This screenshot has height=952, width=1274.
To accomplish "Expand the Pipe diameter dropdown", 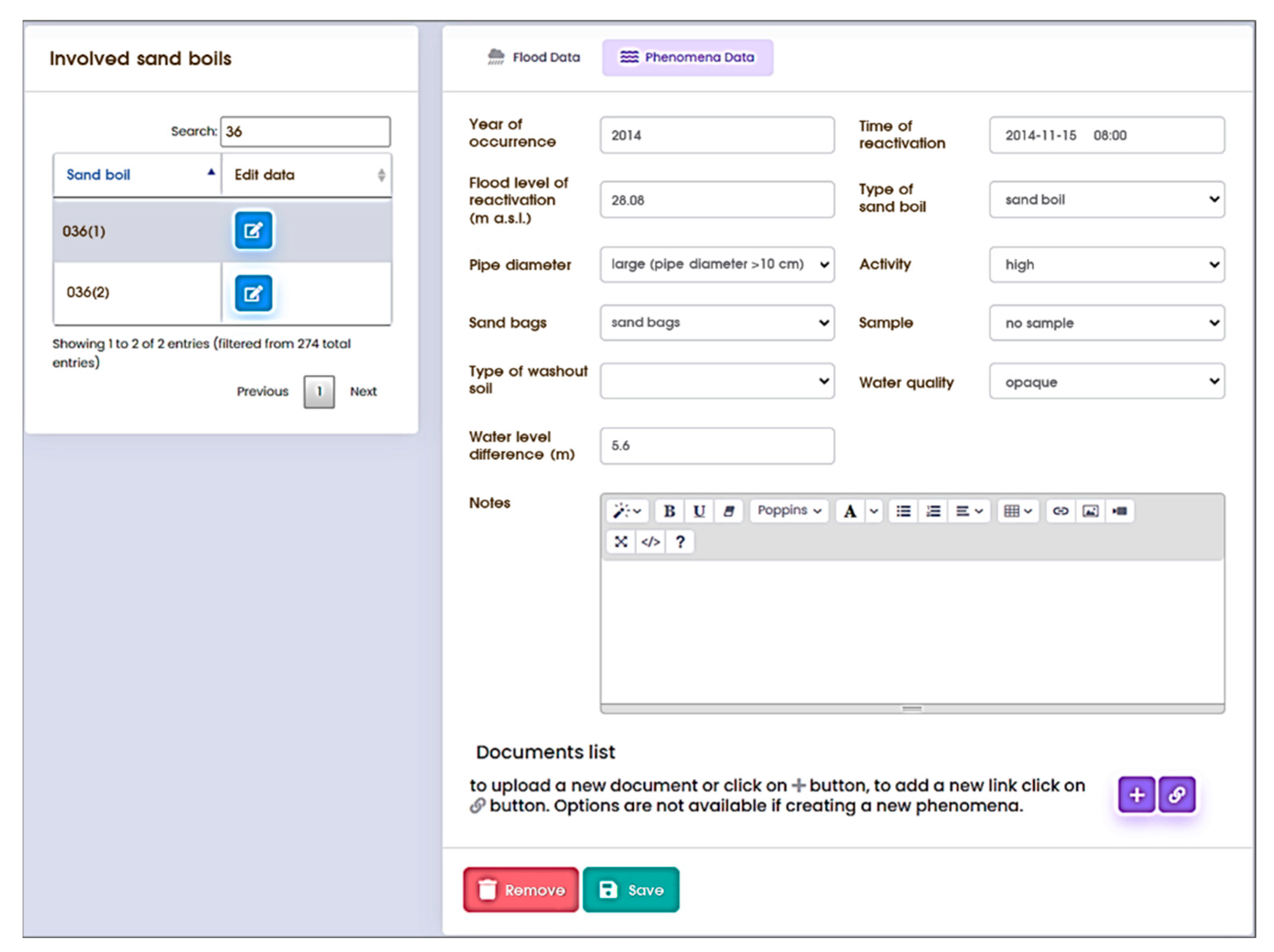I will tap(716, 264).
